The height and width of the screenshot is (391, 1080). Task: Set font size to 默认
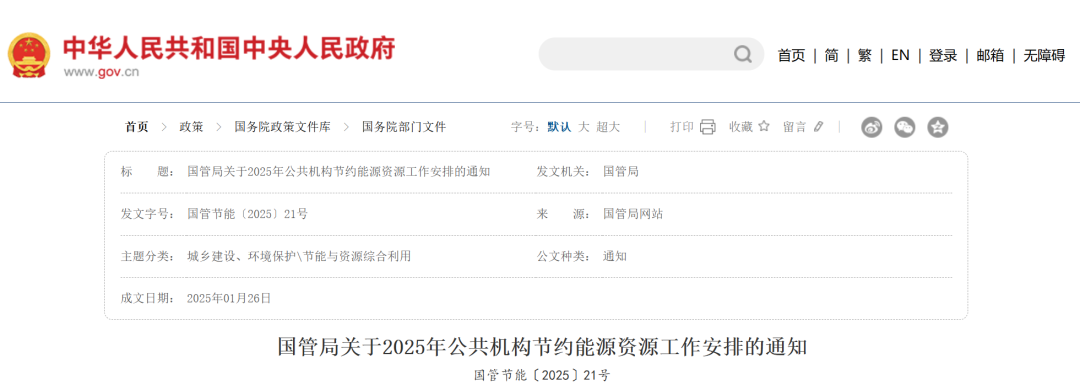tap(559, 127)
